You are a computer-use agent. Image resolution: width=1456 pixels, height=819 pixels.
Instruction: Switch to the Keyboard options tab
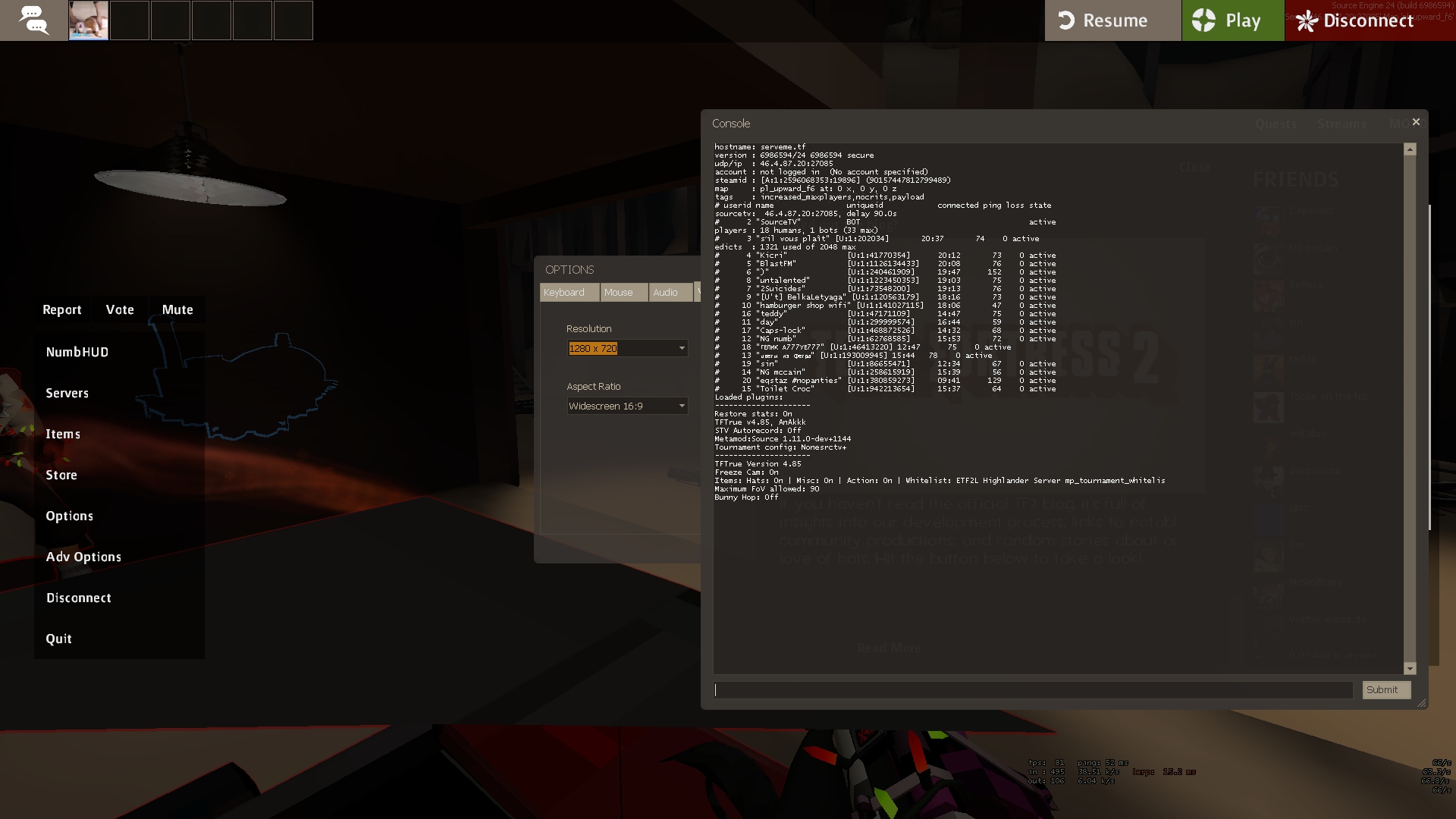point(570,292)
